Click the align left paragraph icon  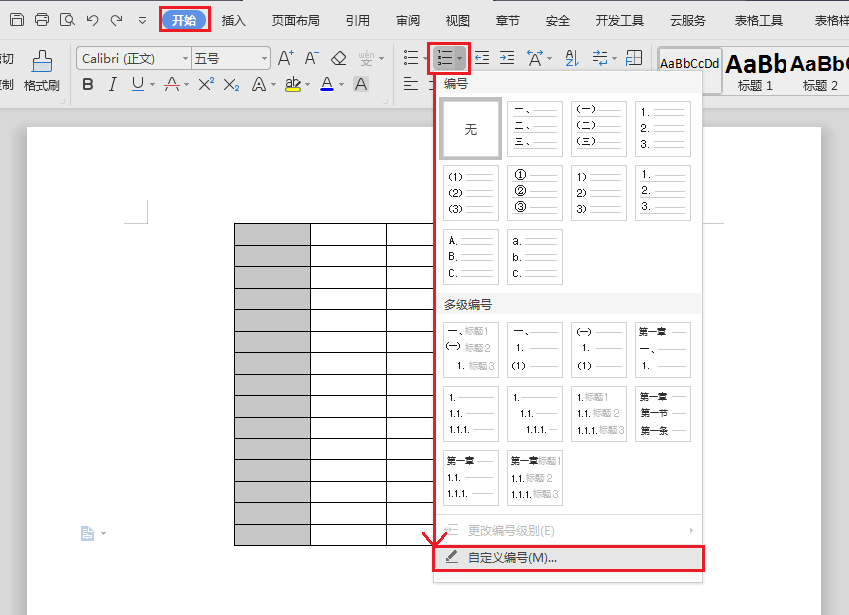tap(411, 84)
